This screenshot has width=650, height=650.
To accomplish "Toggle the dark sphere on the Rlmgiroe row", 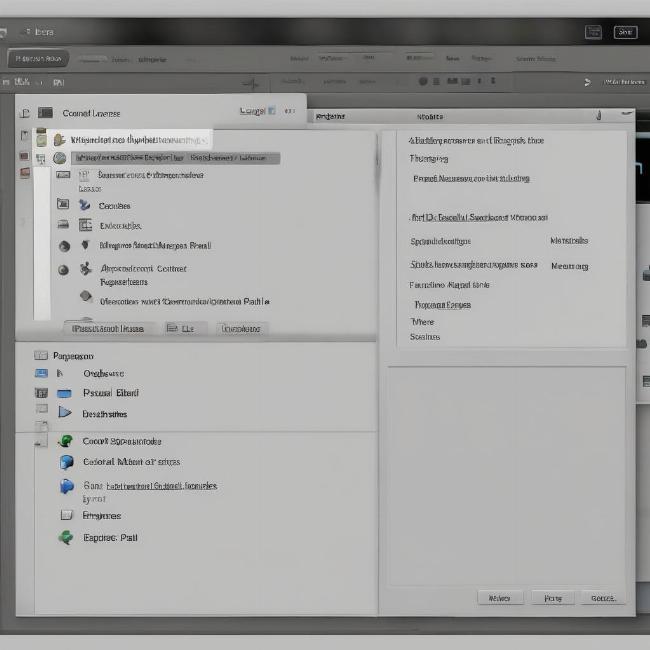I will (x=64, y=246).
